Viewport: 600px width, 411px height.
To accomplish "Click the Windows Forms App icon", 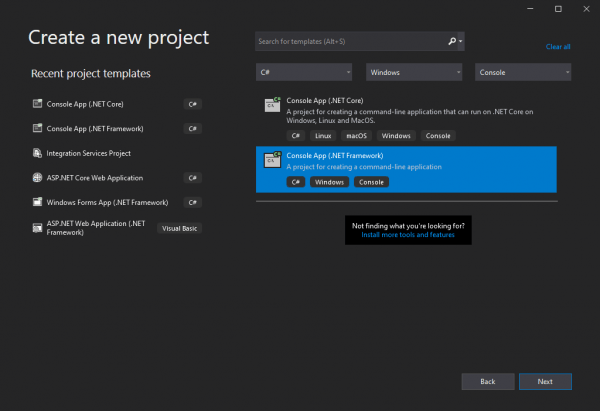I will 37,202.
